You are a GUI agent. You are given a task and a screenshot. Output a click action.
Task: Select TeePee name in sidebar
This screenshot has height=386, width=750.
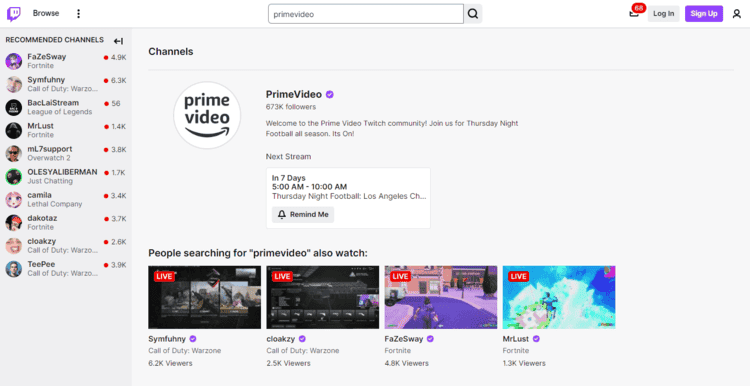click(41, 265)
